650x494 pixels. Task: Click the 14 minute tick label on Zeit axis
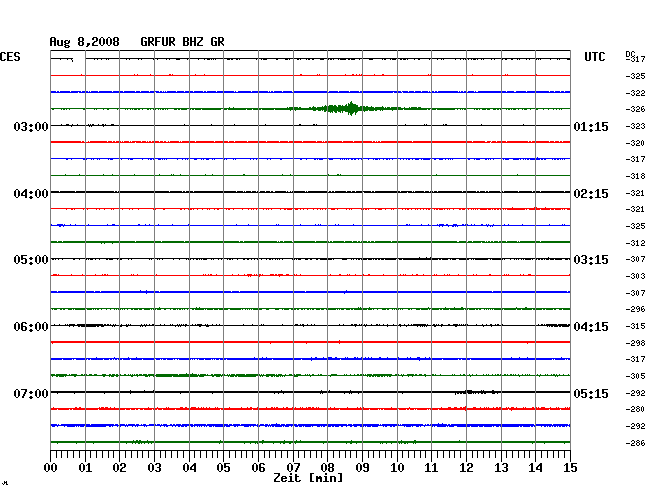(535, 468)
